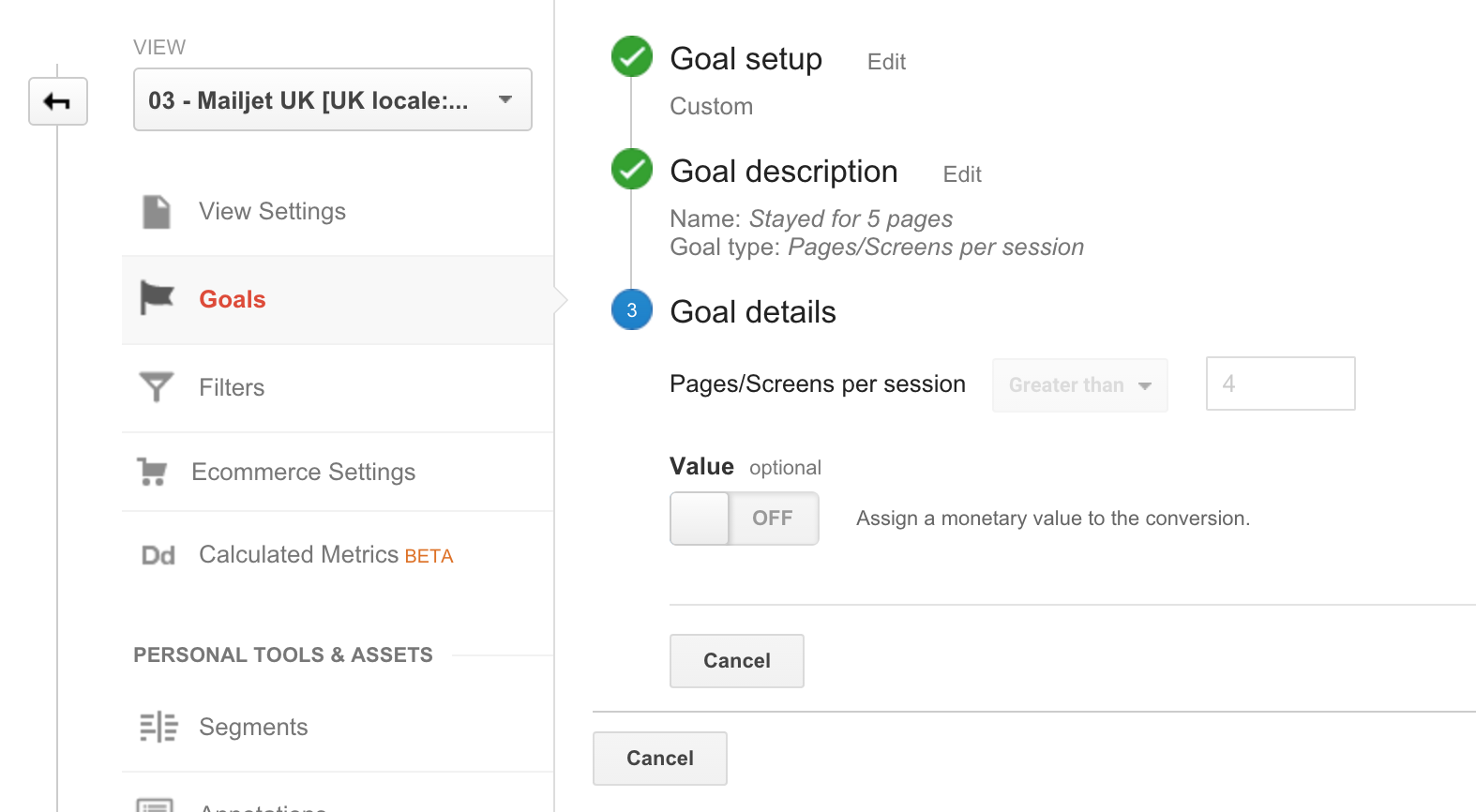Click the blue step 3 circle
Viewport: 1476px width, 812px height.
tap(632, 310)
